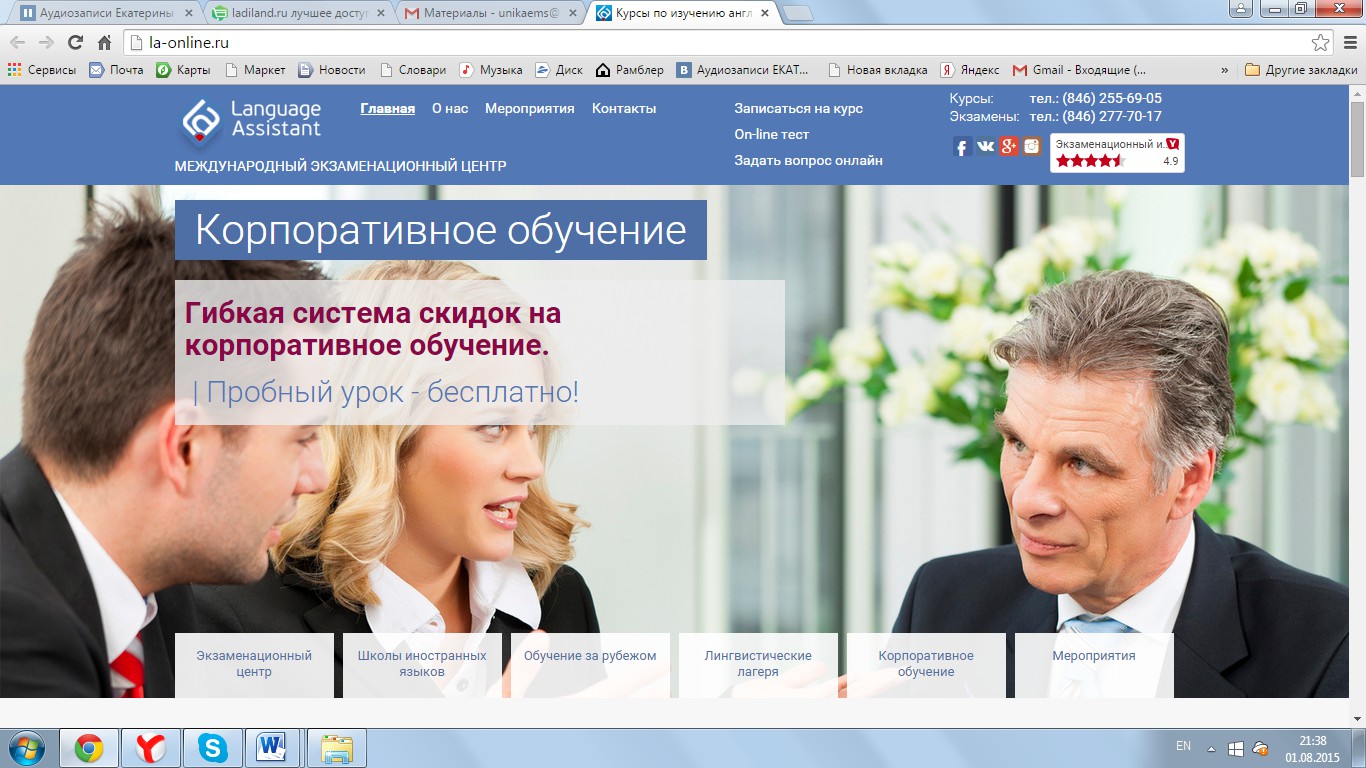Click the Windows Start button

click(27, 748)
